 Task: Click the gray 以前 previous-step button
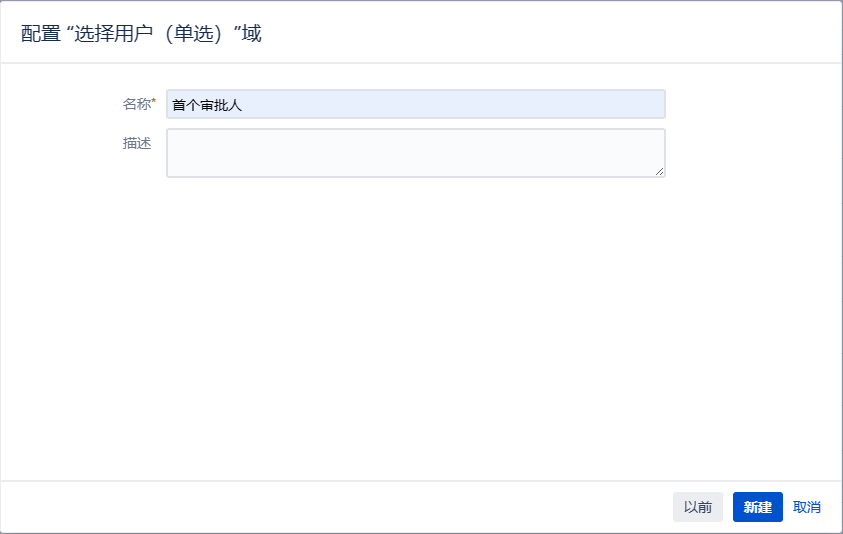click(x=698, y=507)
